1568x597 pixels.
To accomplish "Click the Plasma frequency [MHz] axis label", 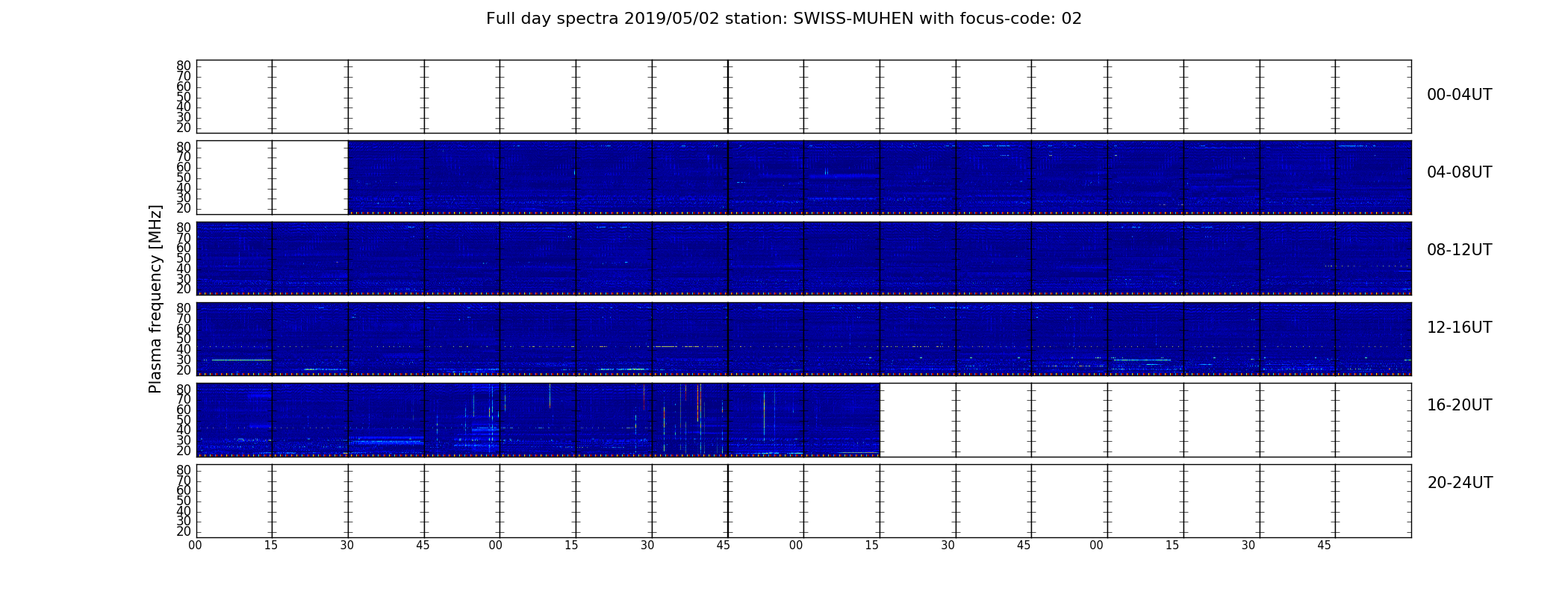I will pyautogui.click(x=155, y=298).
